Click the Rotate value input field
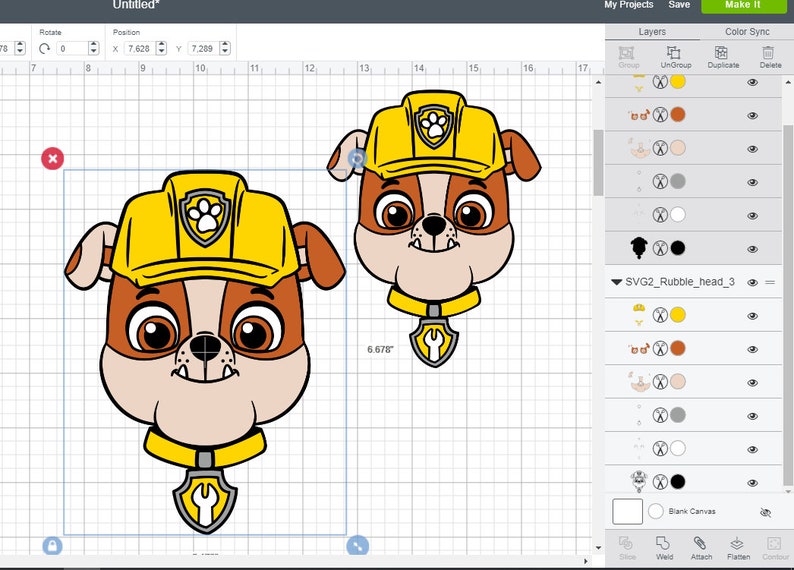This screenshot has height=570, width=794. tap(72, 49)
